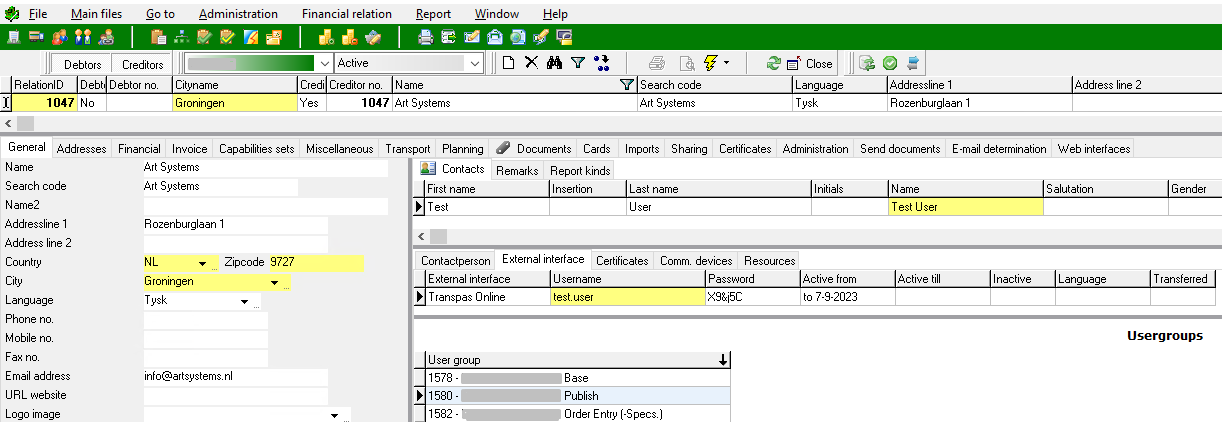Viewport: 1222px width, 422px height.
Task: Expand the Language dropdown showing Tysk
Action: click(244, 301)
